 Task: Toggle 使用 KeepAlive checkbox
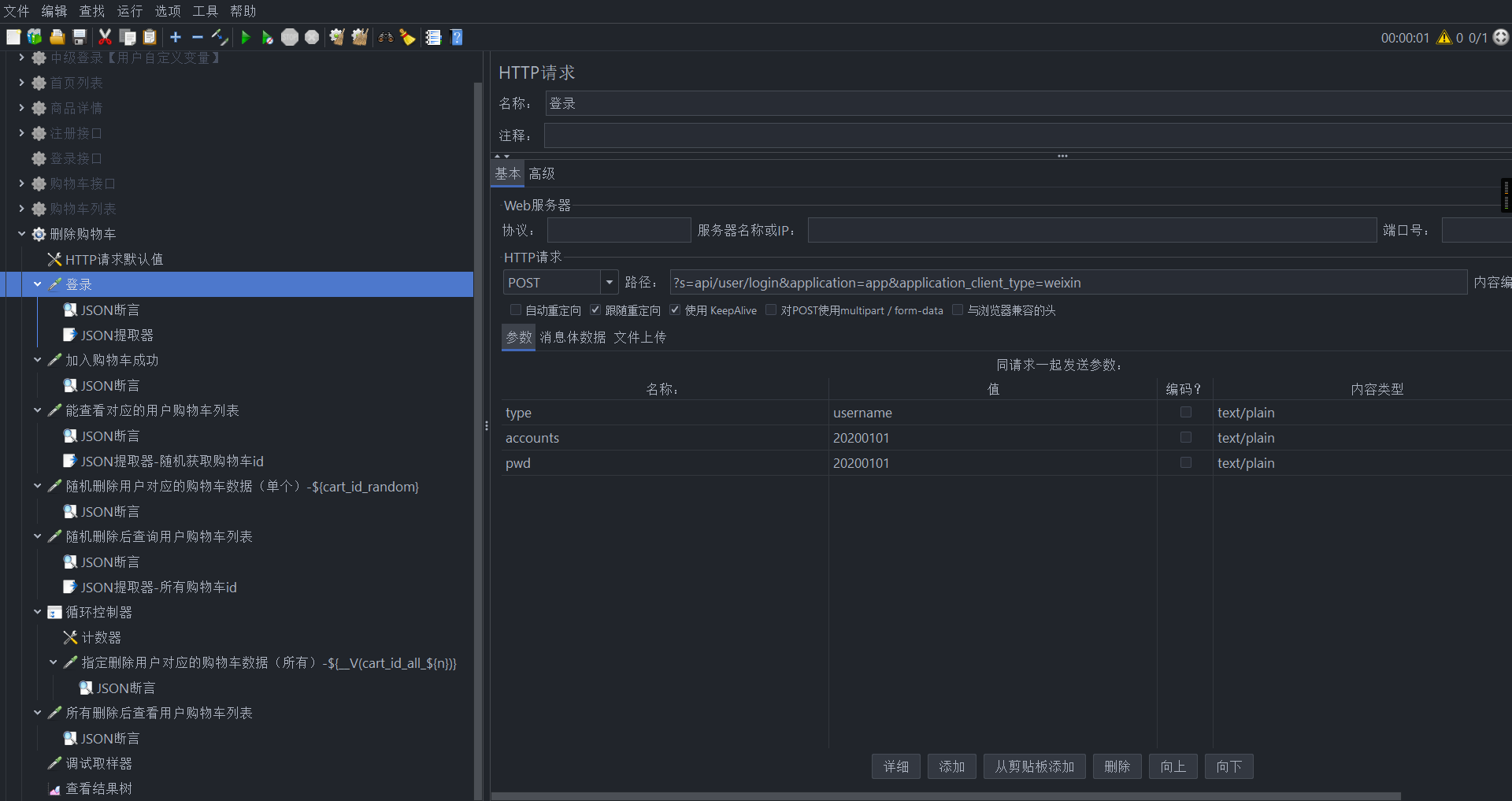point(675,310)
